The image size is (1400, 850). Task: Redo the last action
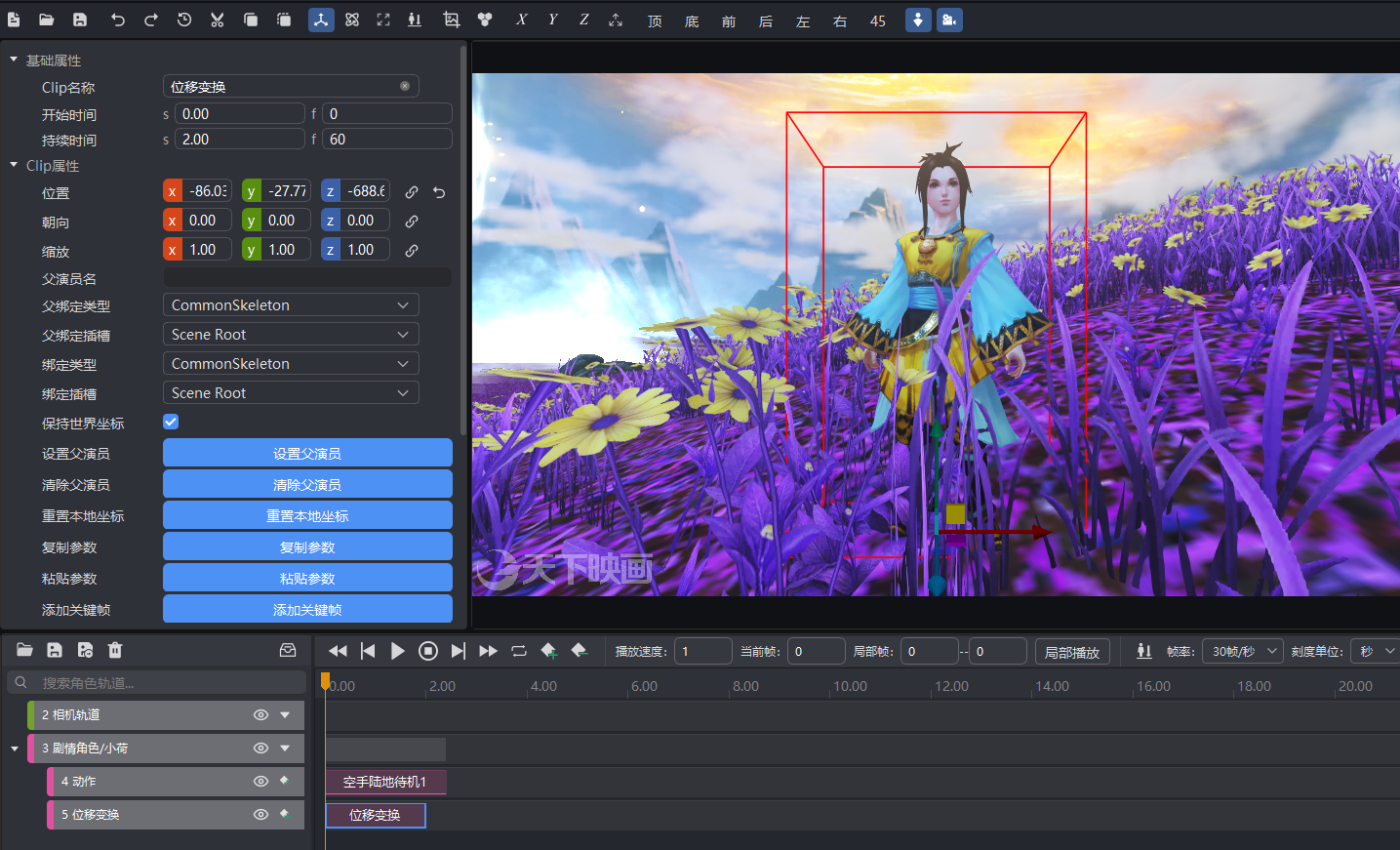(x=151, y=20)
